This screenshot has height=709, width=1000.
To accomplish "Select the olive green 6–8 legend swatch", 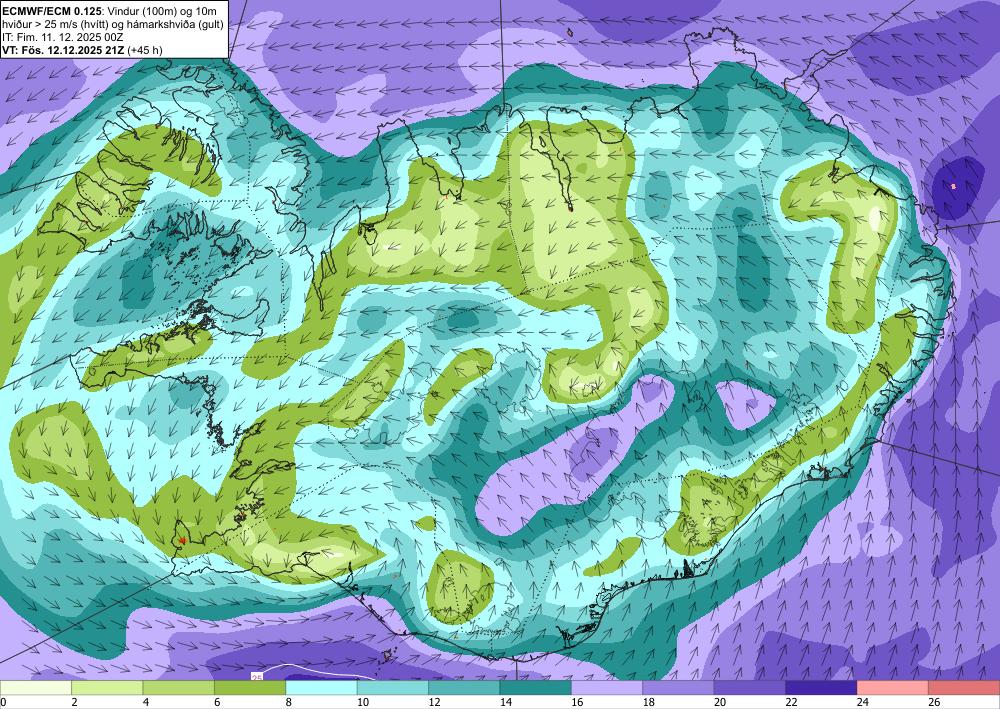I will pyautogui.click(x=250, y=688).
